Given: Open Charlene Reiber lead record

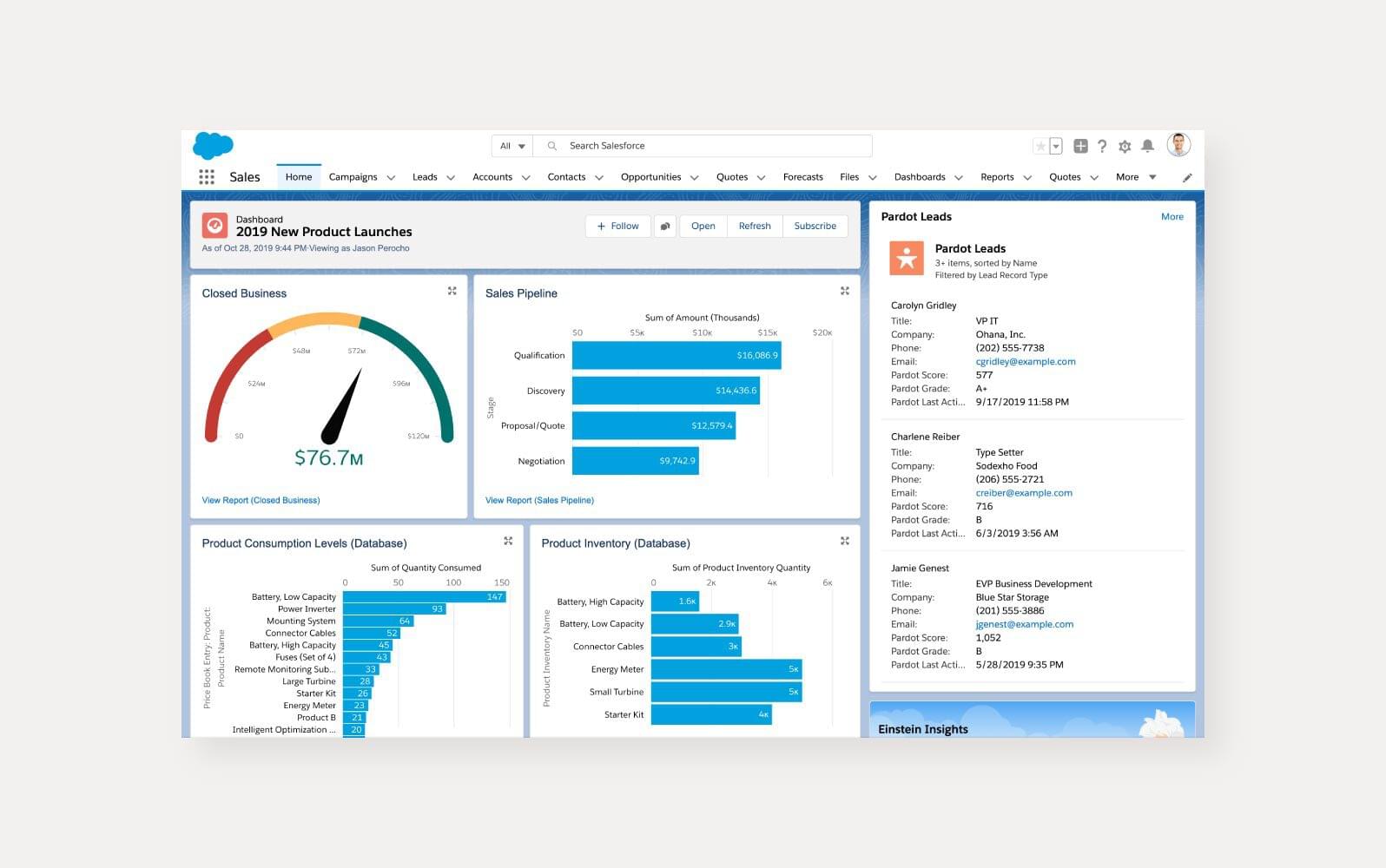Looking at the screenshot, I should pos(925,437).
